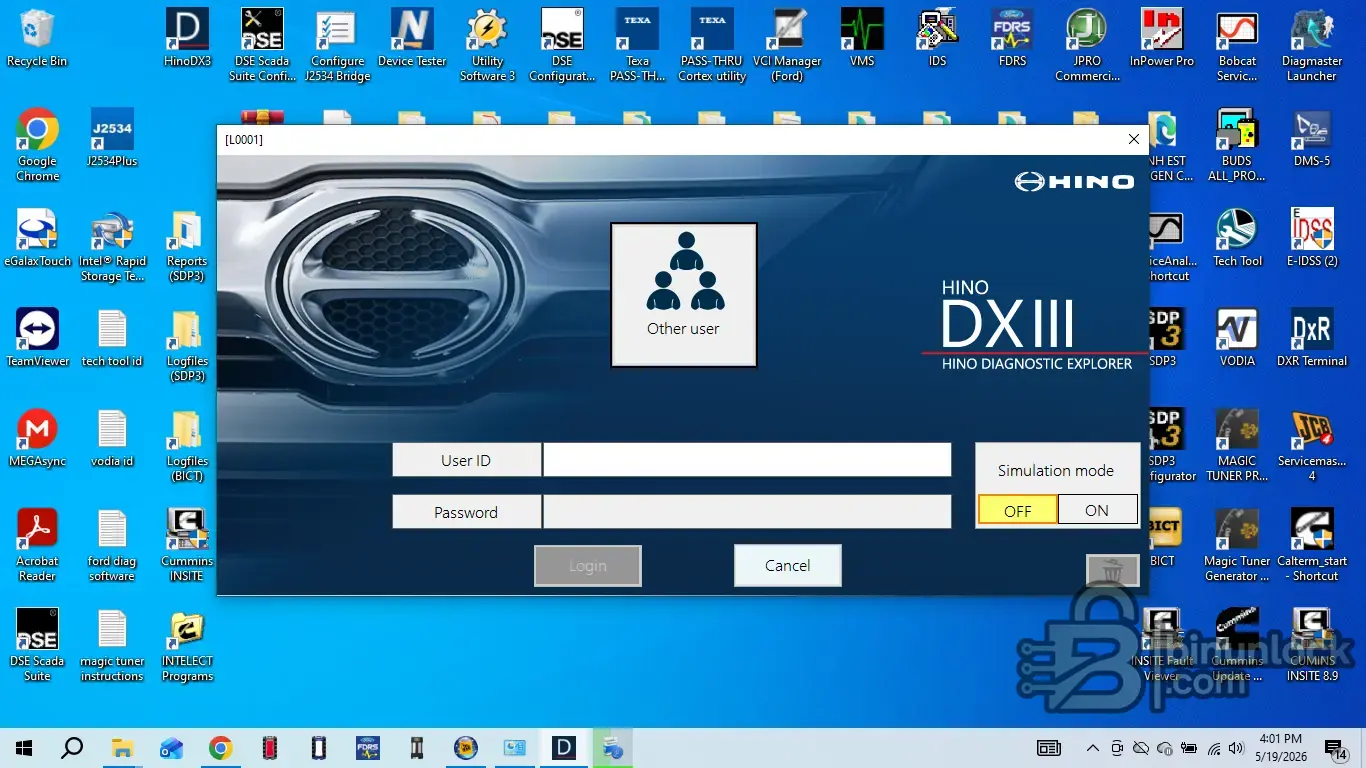Image resolution: width=1366 pixels, height=768 pixels.
Task: Select Configure J2534 Bridge desktop icon
Action: (x=337, y=45)
